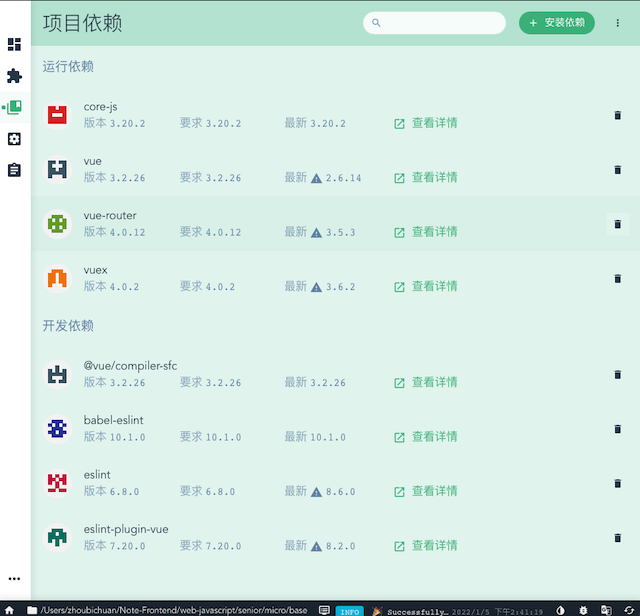
Task: Click the translate icon in status bar
Action: pos(606,610)
